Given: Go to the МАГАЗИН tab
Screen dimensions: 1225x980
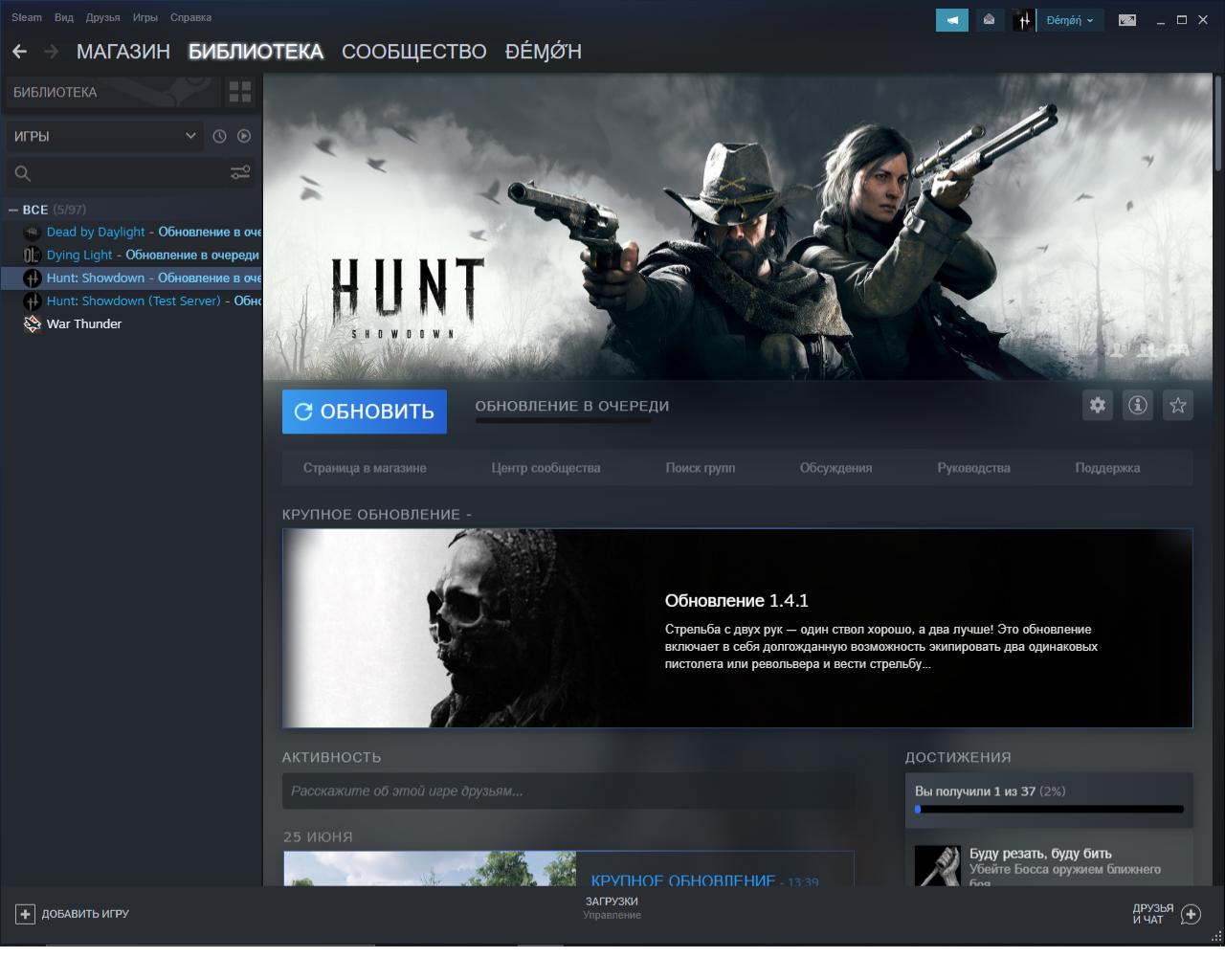Looking at the screenshot, I should point(123,52).
